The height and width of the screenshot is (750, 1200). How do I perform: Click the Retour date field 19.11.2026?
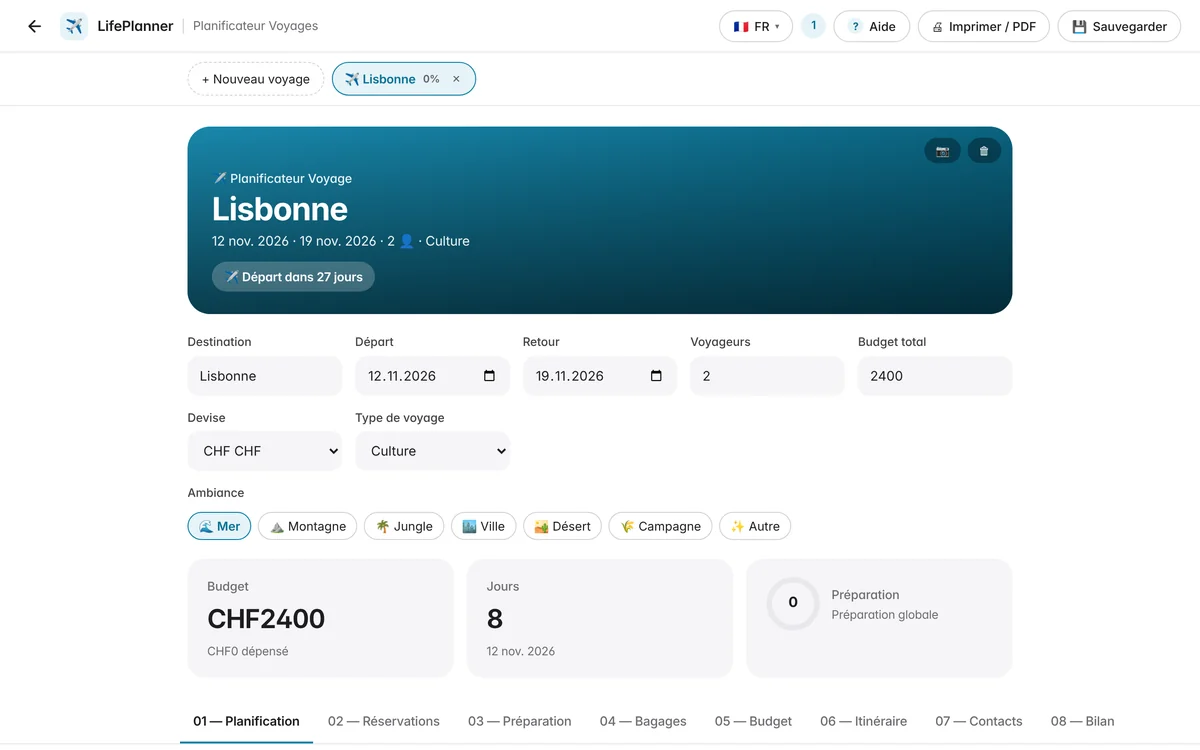[600, 376]
